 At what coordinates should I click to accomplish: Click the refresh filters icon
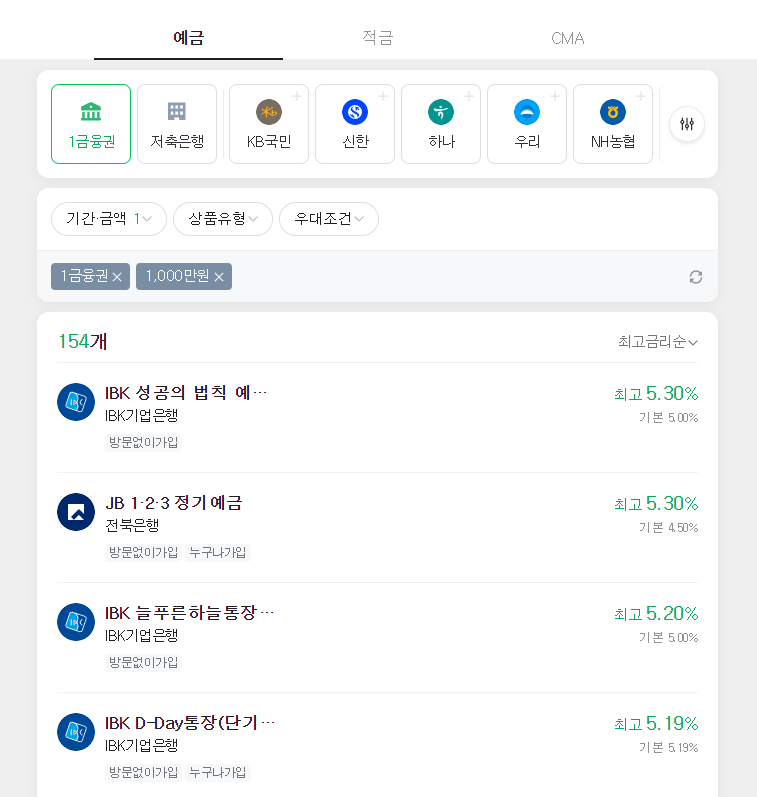[695, 277]
